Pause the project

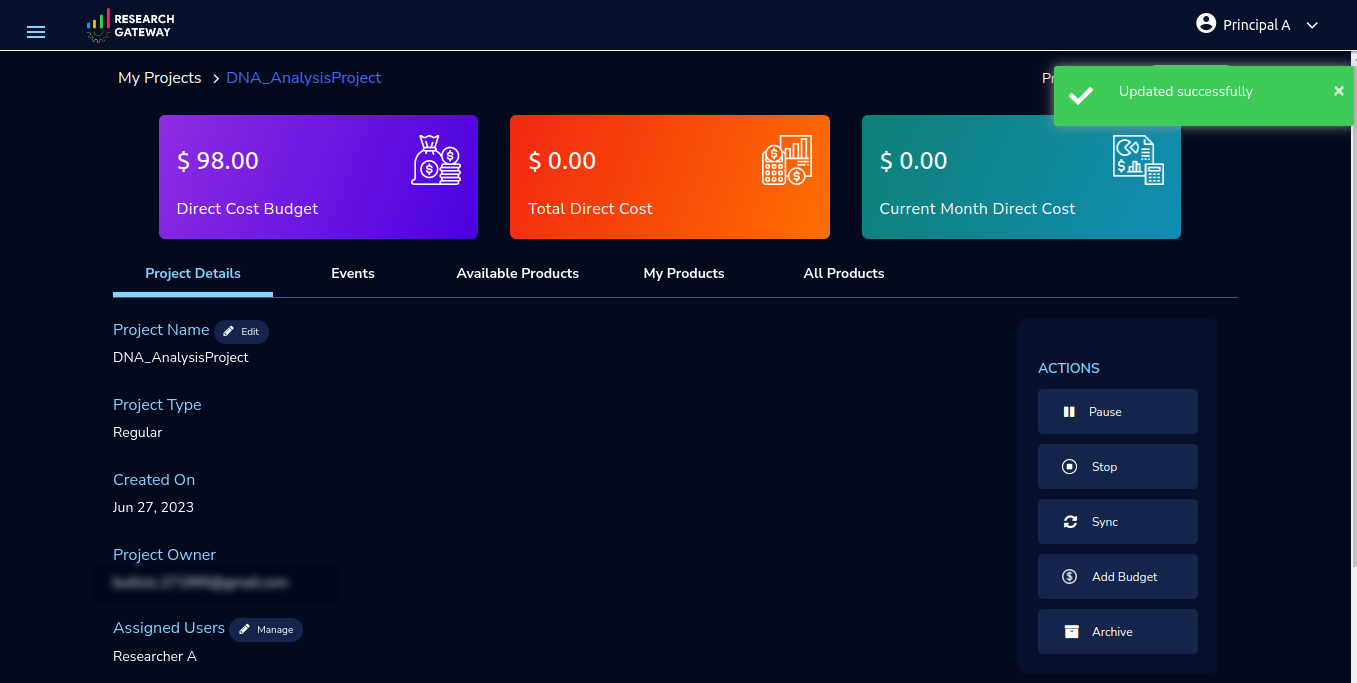click(1118, 412)
